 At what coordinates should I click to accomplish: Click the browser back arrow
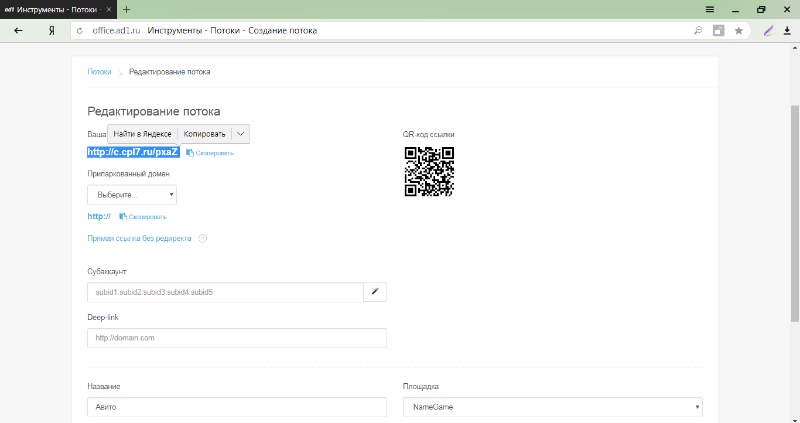[18, 31]
